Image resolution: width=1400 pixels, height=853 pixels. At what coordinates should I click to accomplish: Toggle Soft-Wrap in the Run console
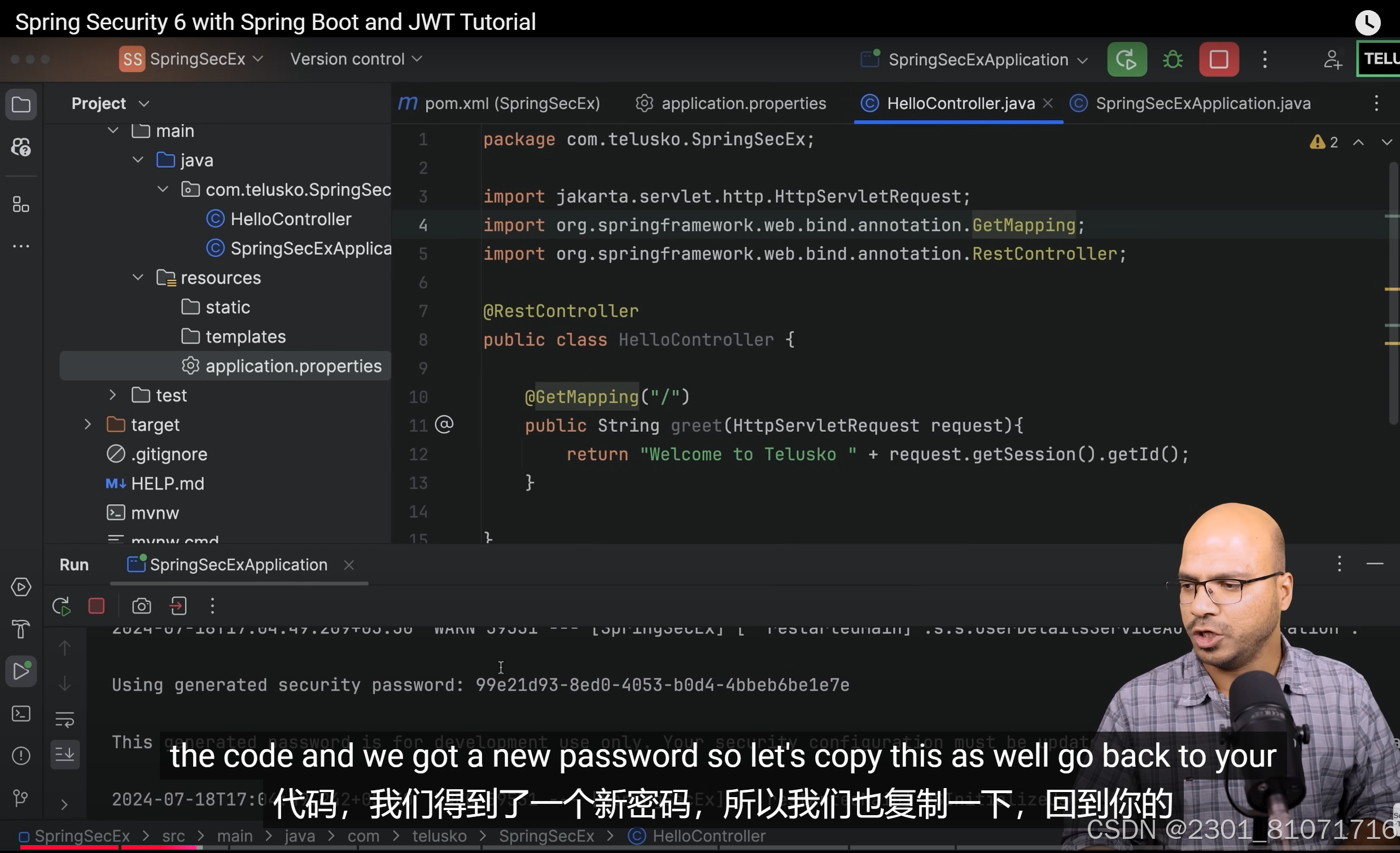(x=65, y=719)
